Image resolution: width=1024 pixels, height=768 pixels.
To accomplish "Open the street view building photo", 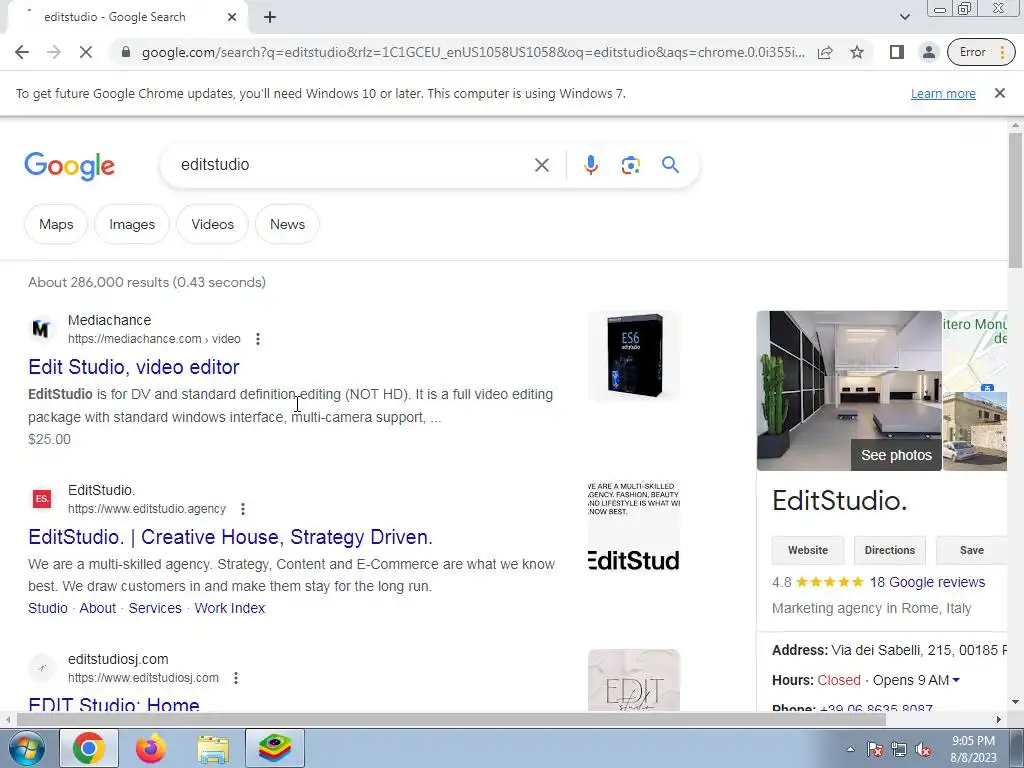I will pyautogui.click(x=975, y=432).
